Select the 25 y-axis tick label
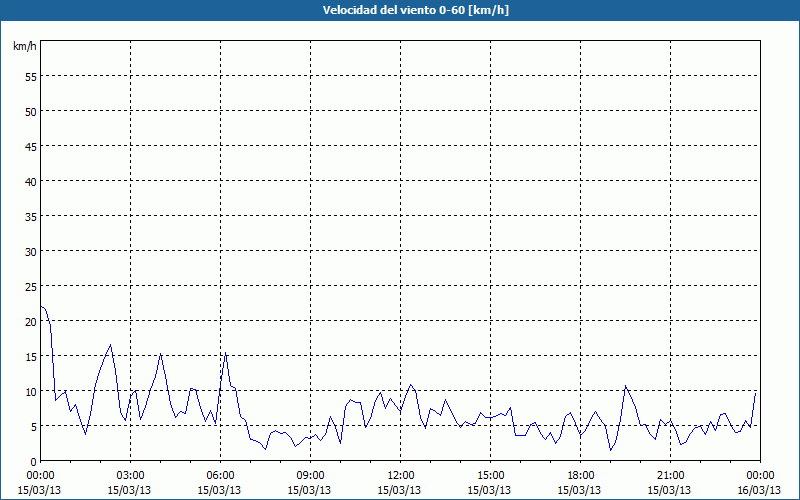 31,286
